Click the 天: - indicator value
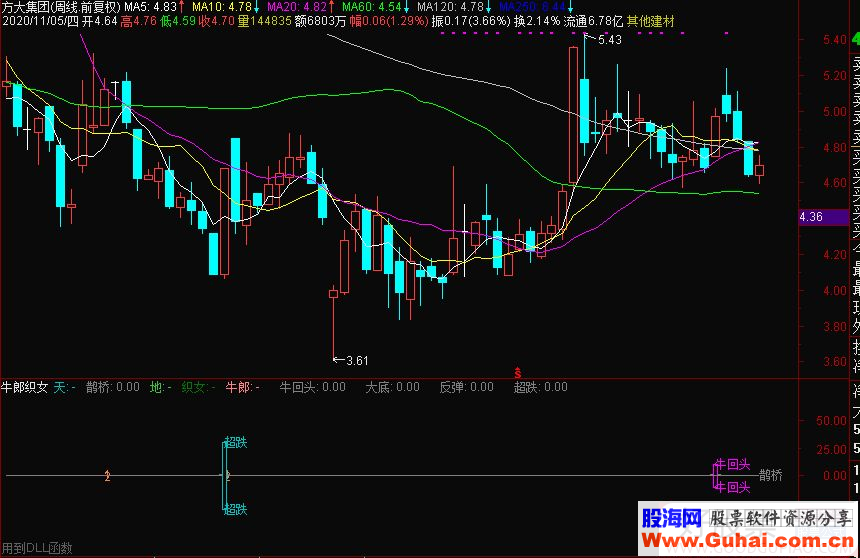Screen dimensions: 860x558 (64, 387)
